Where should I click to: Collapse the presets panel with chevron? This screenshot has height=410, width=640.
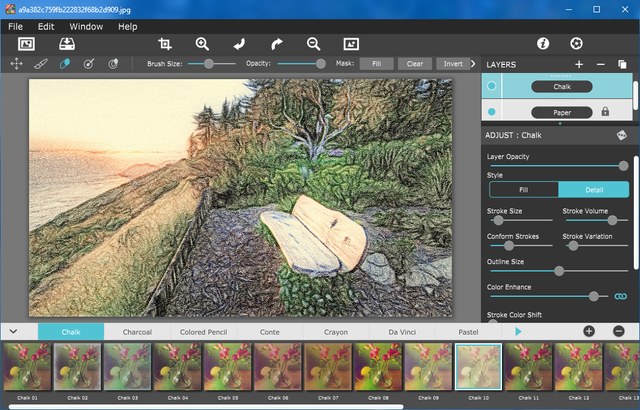14,331
